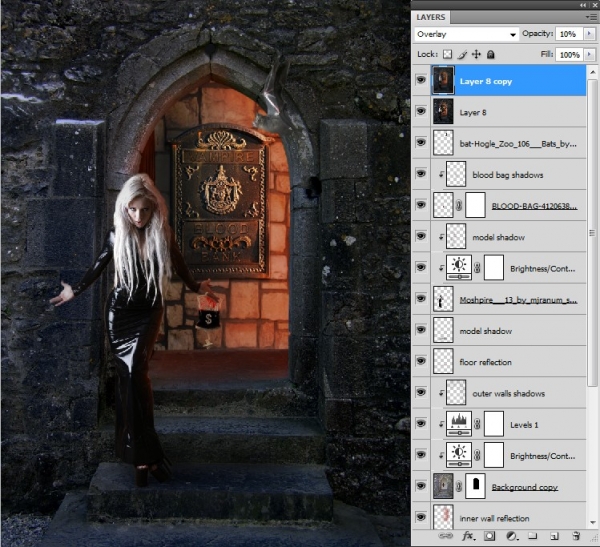This screenshot has height=547, width=600.
Task: Create a new layer
Action: [x=554, y=536]
